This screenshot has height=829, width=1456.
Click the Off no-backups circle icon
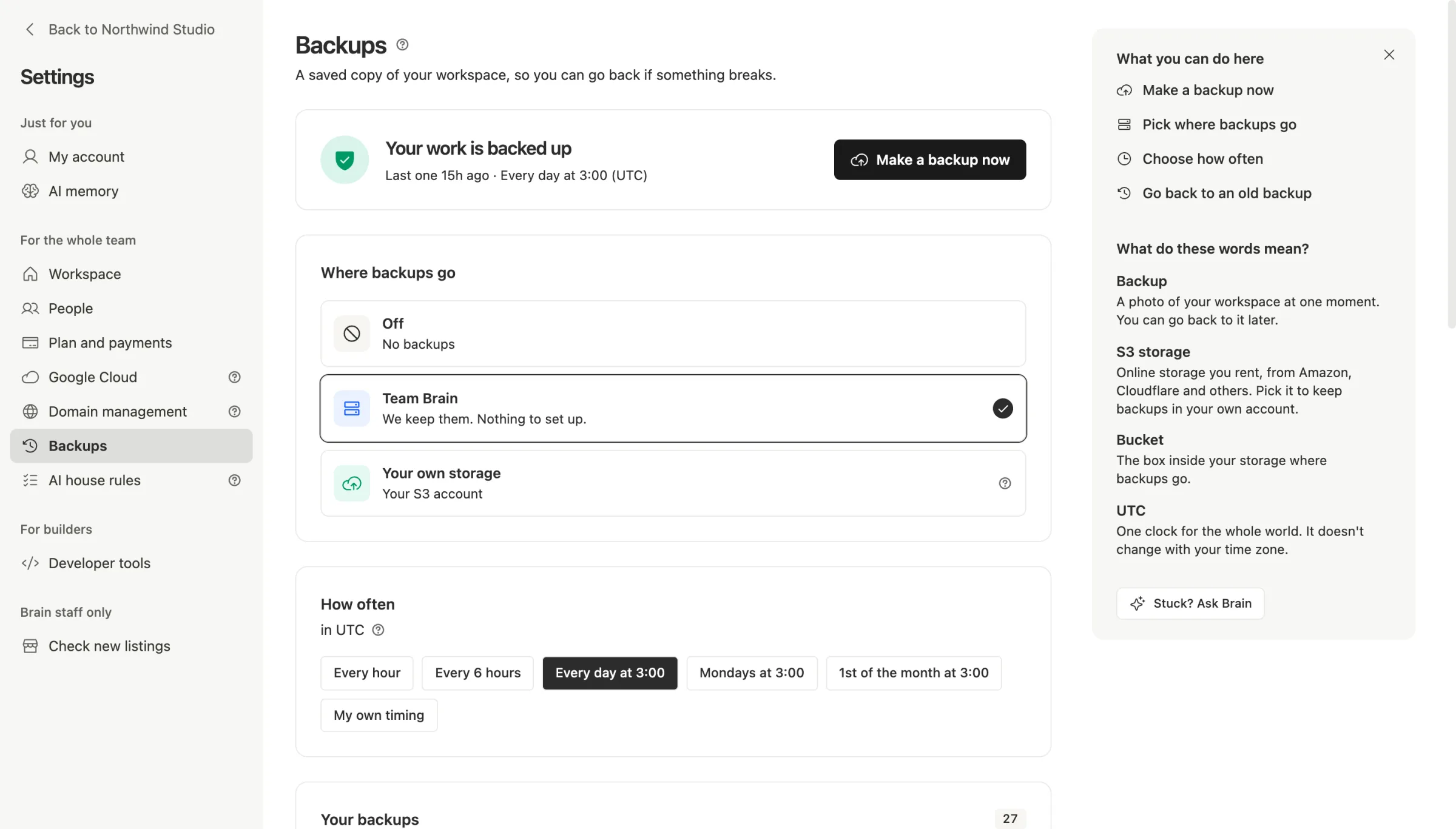(352, 334)
